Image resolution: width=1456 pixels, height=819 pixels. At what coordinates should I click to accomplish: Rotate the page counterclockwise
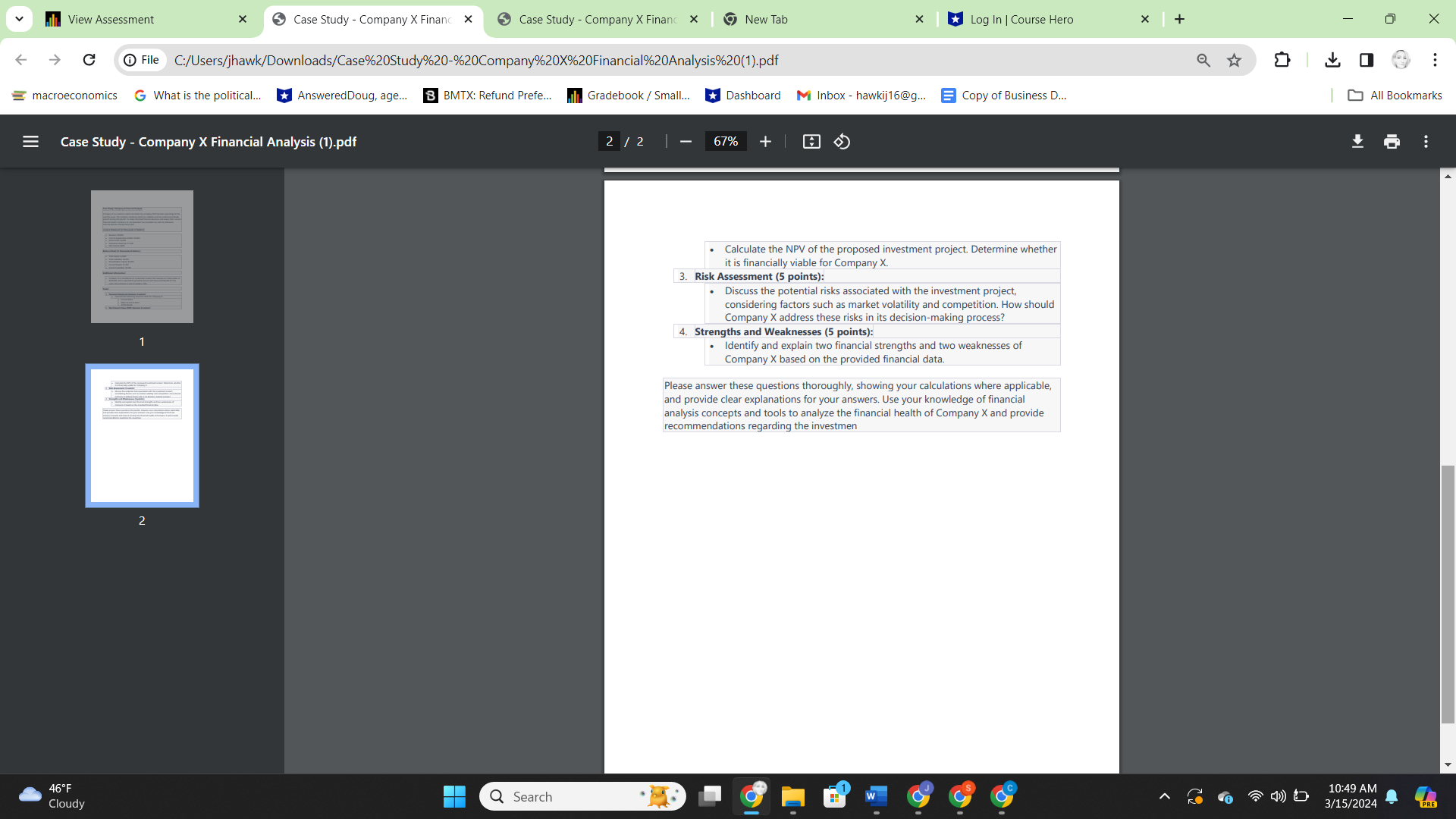coord(842,141)
